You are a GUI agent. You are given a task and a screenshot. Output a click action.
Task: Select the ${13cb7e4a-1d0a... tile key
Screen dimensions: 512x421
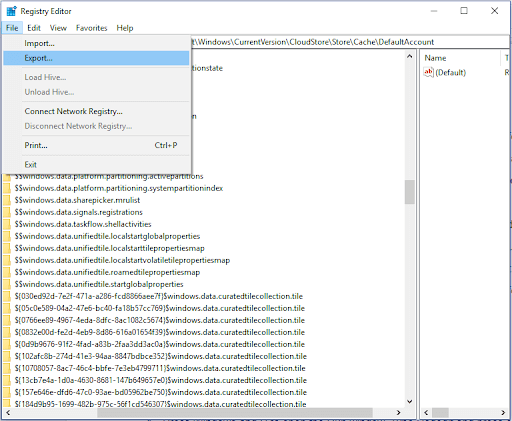point(160,380)
